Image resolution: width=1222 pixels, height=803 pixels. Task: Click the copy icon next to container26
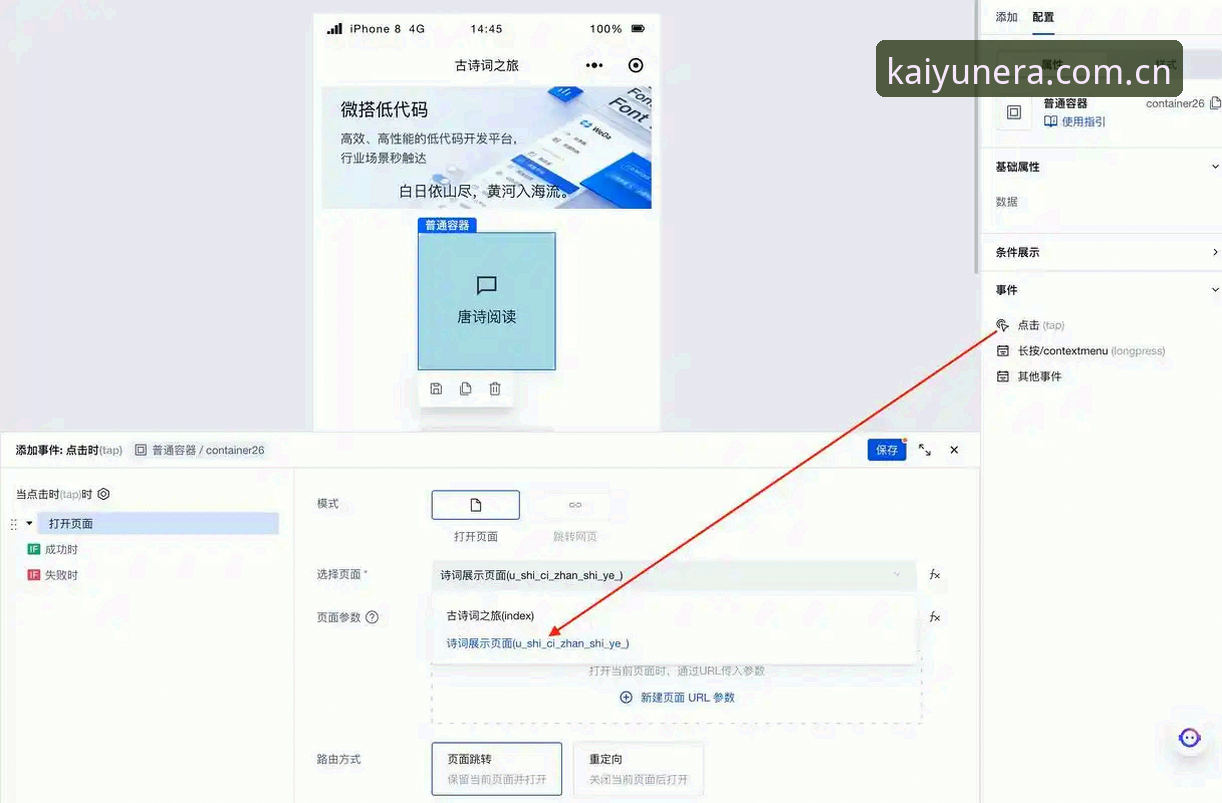[x=1215, y=103]
